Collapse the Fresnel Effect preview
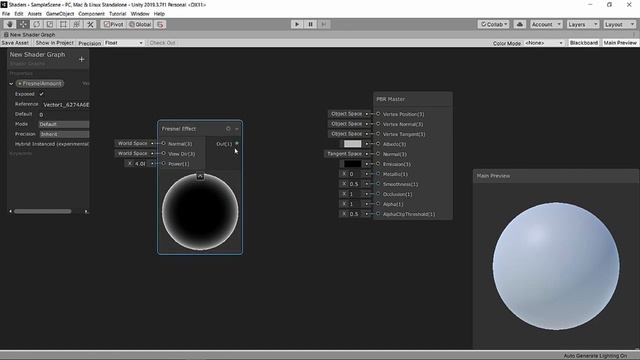The width and height of the screenshot is (640, 360). 200,176
